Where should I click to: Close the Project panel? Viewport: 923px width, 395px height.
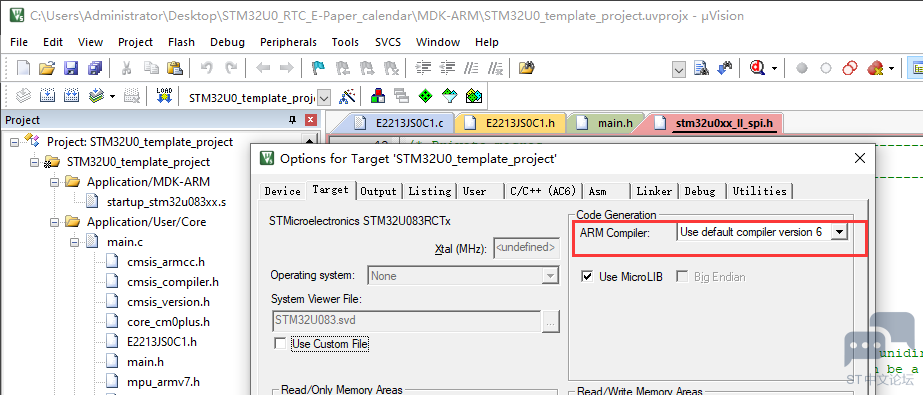click(311, 120)
